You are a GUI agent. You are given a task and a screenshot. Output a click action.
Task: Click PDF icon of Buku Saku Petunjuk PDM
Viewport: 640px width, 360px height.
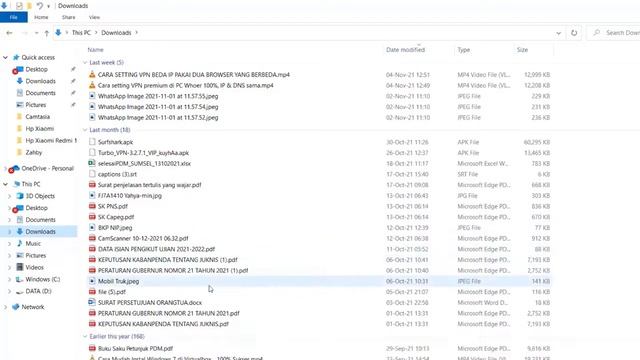[92, 348]
